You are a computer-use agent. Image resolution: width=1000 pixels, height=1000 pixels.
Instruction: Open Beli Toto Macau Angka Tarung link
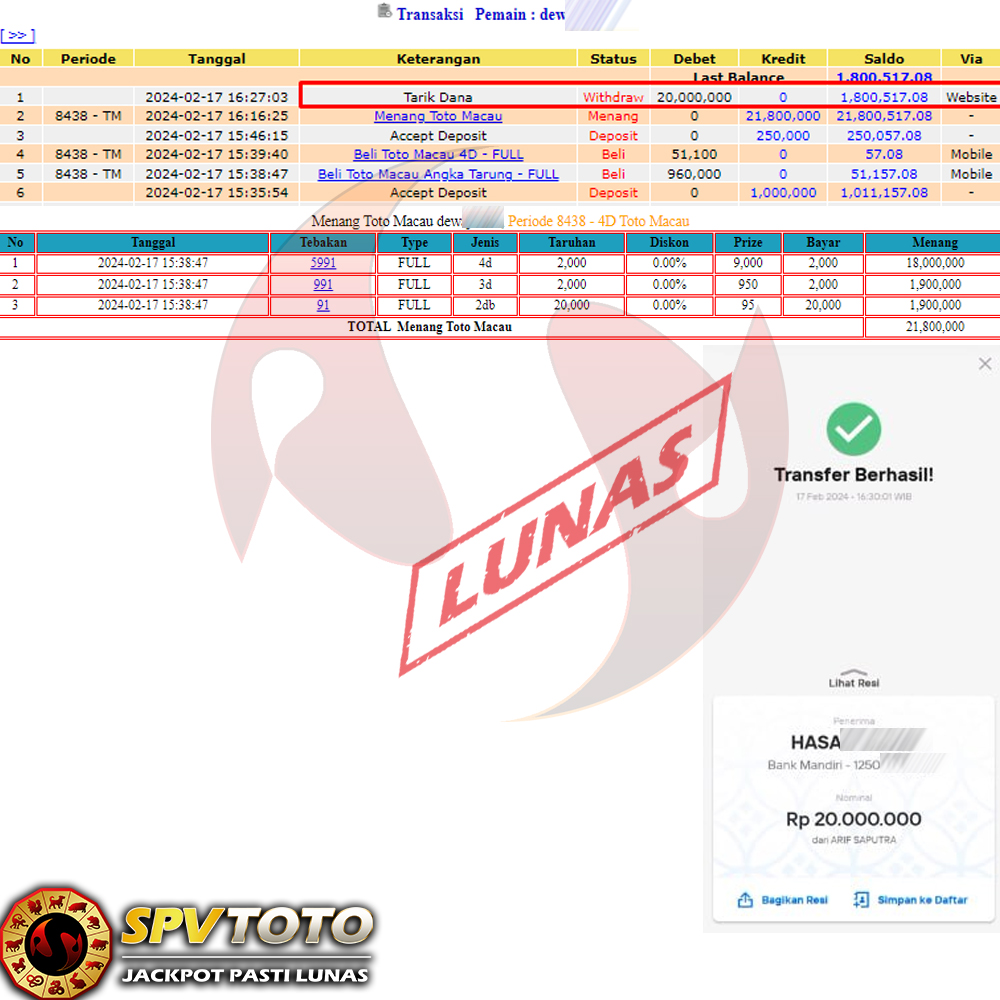point(438,174)
